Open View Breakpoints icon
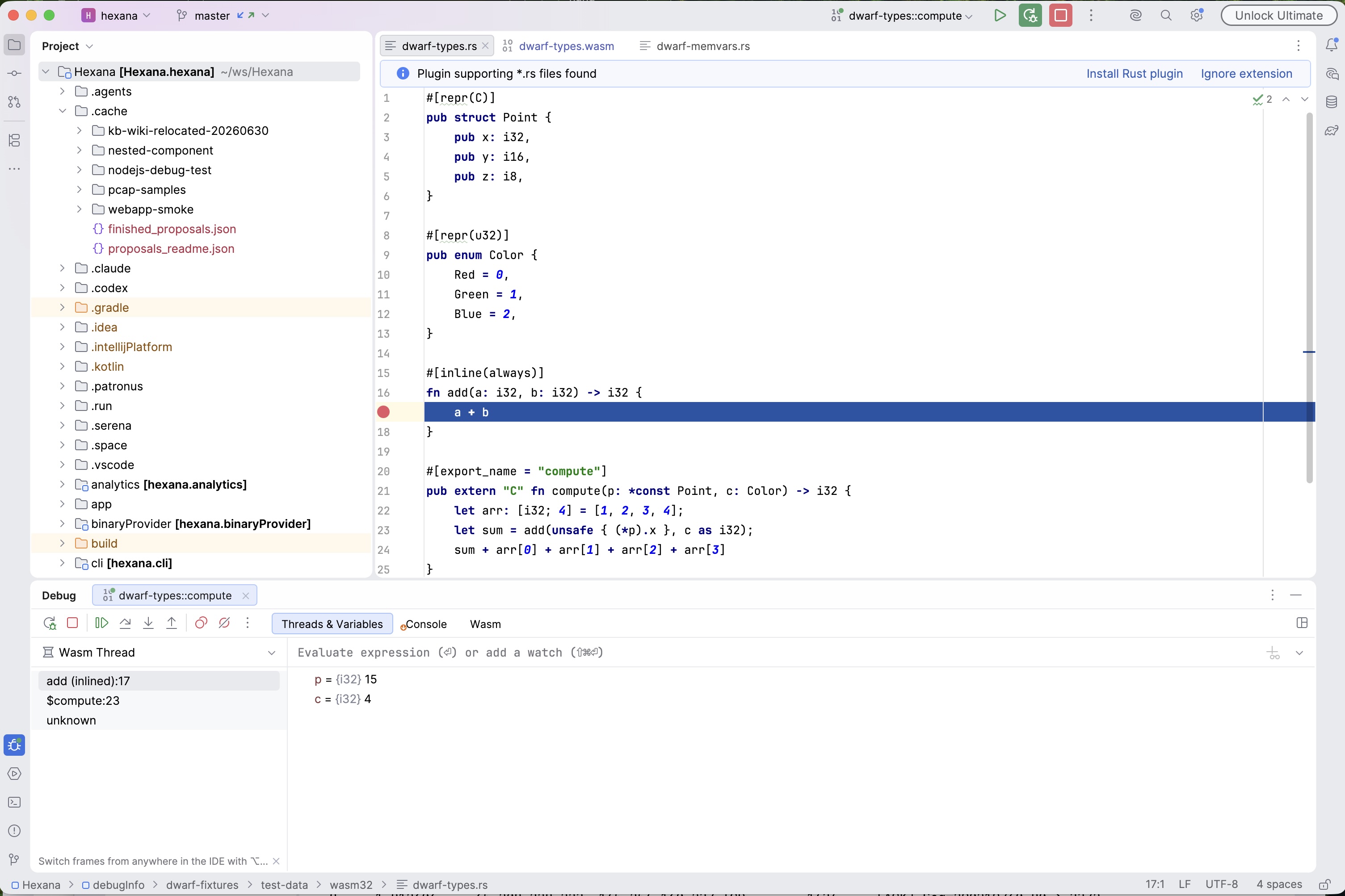 tap(201, 623)
